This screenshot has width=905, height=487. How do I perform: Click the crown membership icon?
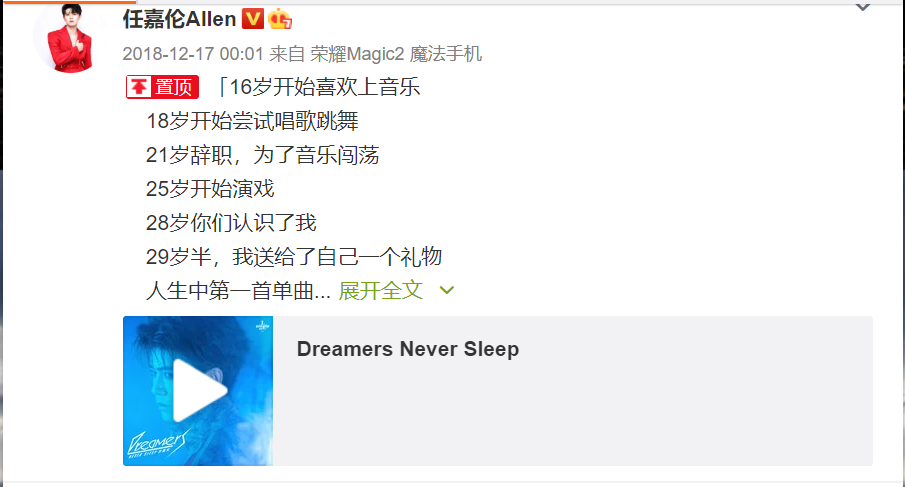280,19
